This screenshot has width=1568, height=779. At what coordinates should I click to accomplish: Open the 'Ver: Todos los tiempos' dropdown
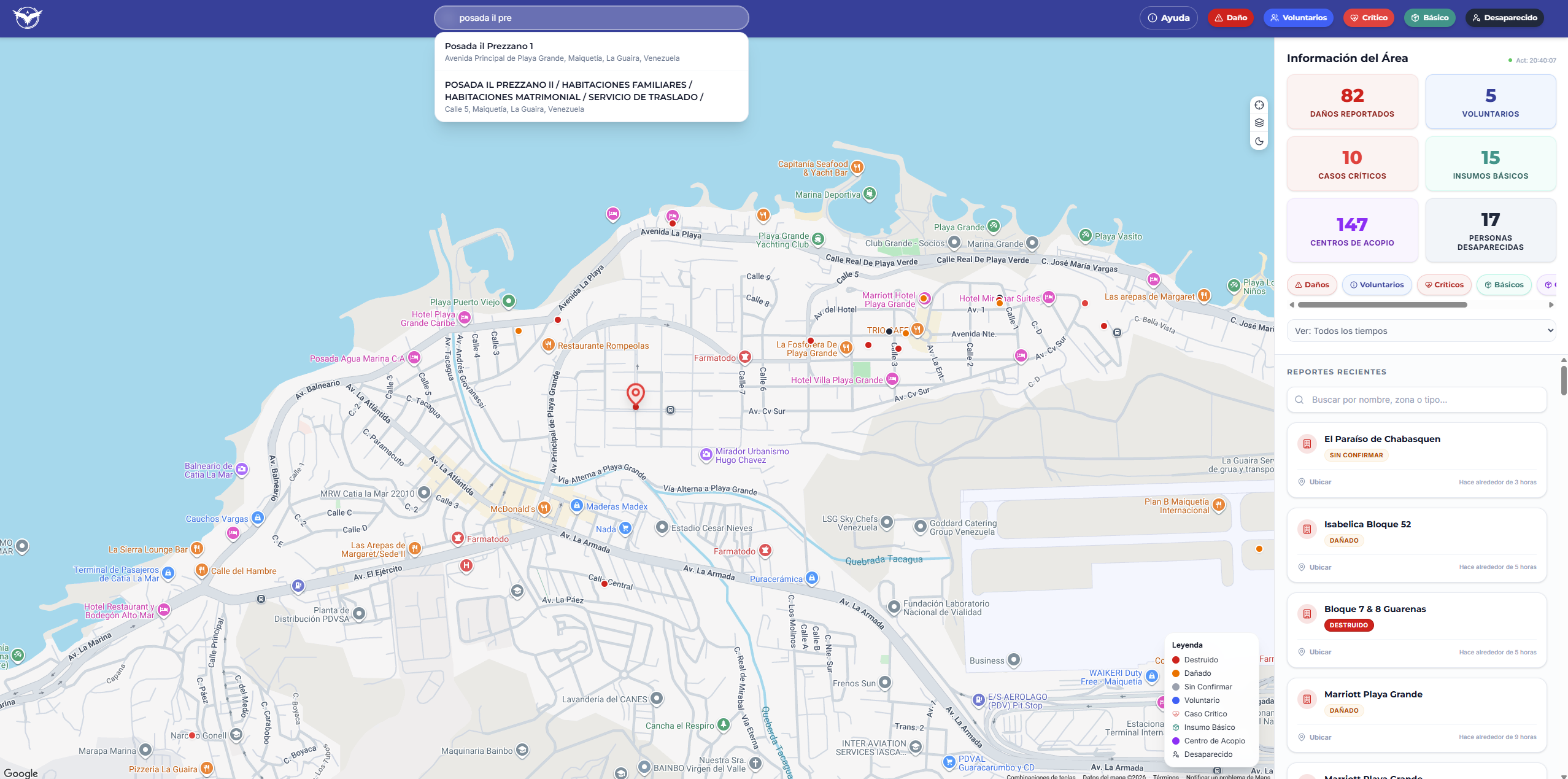[1421, 331]
